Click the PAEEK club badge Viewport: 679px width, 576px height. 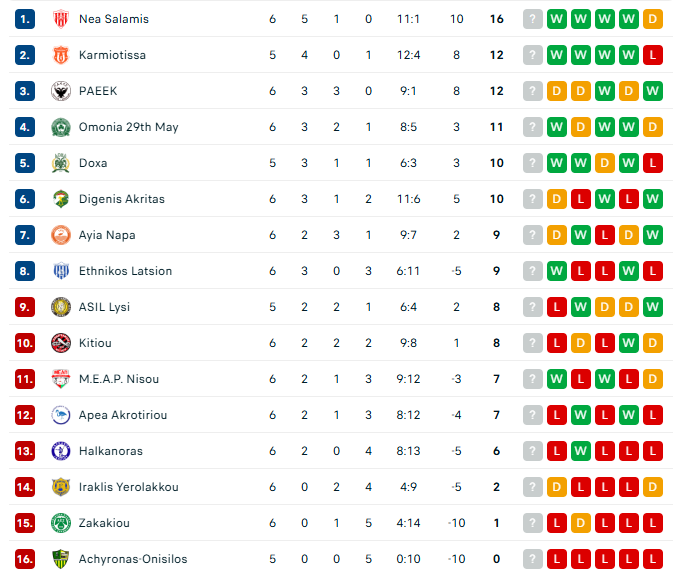pyautogui.click(x=60, y=91)
